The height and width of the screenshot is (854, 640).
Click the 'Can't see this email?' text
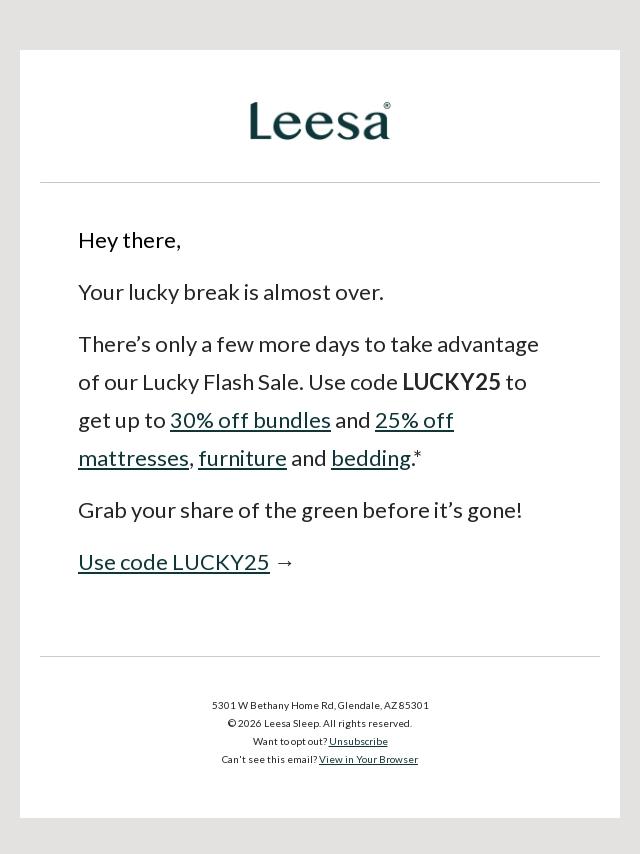269,760
